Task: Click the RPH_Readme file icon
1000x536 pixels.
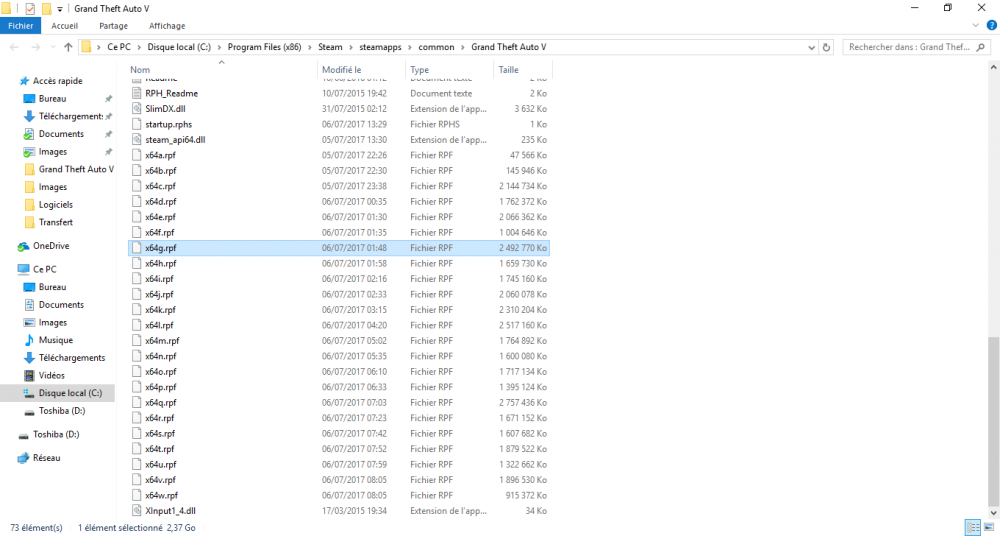Action: point(136,93)
